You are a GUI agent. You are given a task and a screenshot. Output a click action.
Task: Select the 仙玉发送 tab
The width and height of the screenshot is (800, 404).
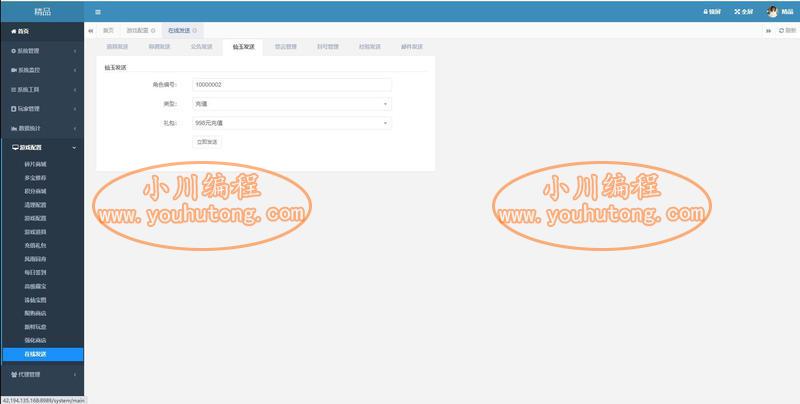click(243, 47)
